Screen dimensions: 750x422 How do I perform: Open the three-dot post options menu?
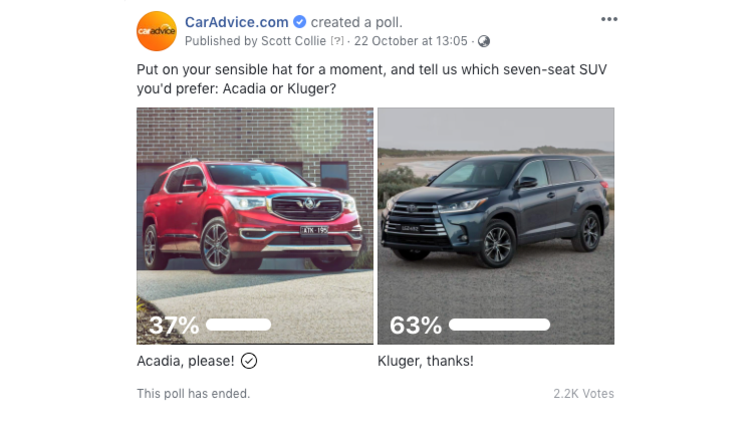(609, 19)
